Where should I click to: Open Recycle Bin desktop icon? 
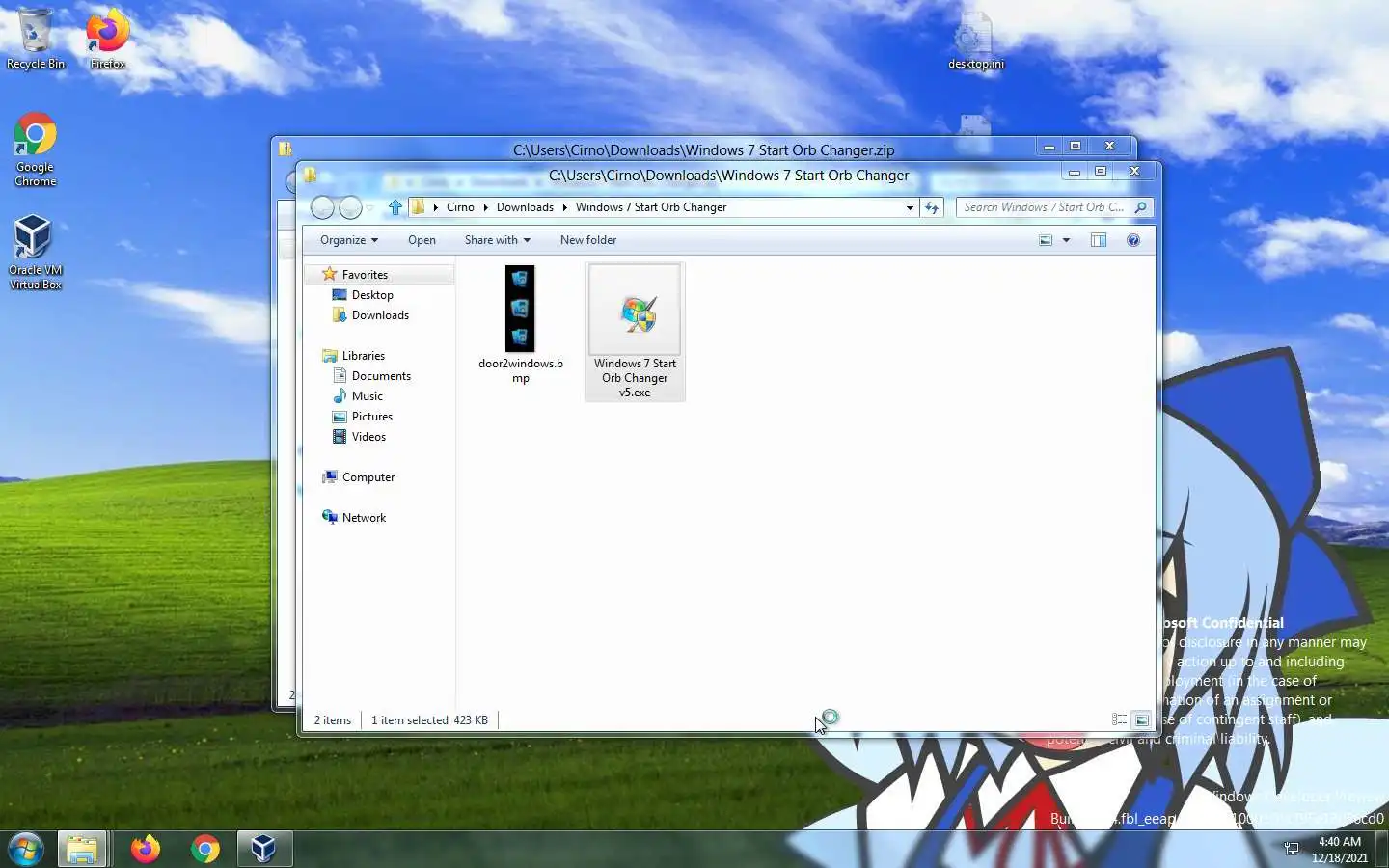[35, 39]
